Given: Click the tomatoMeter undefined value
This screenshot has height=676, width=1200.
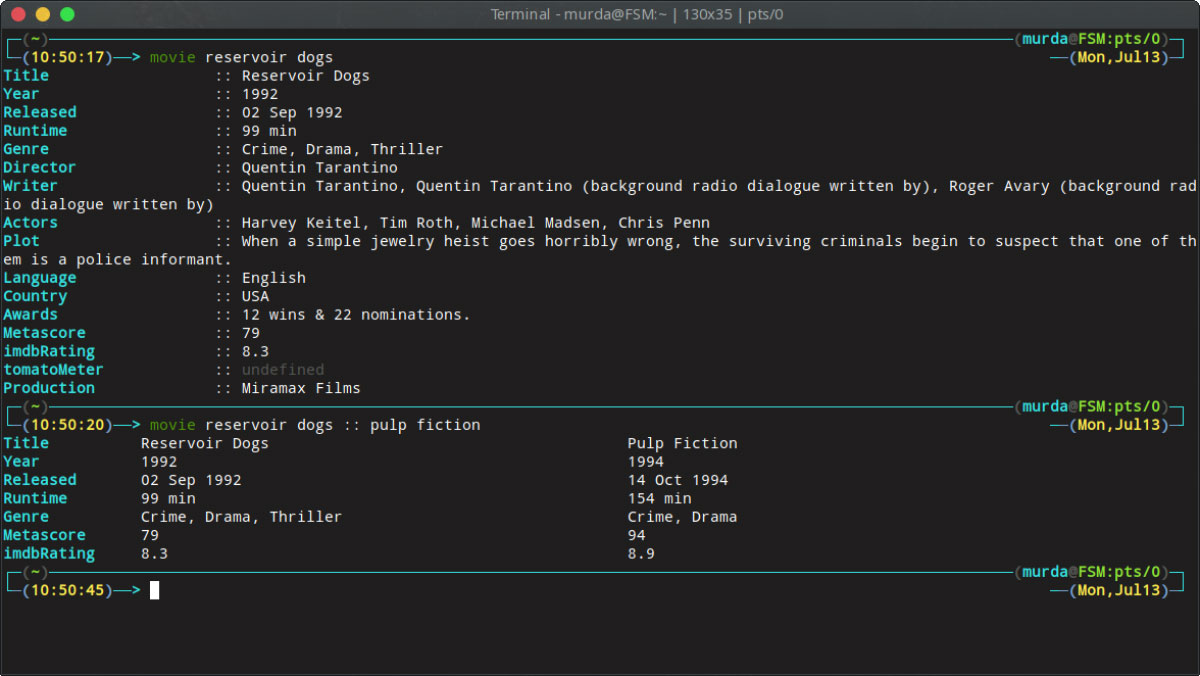Looking at the screenshot, I should 283,369.
